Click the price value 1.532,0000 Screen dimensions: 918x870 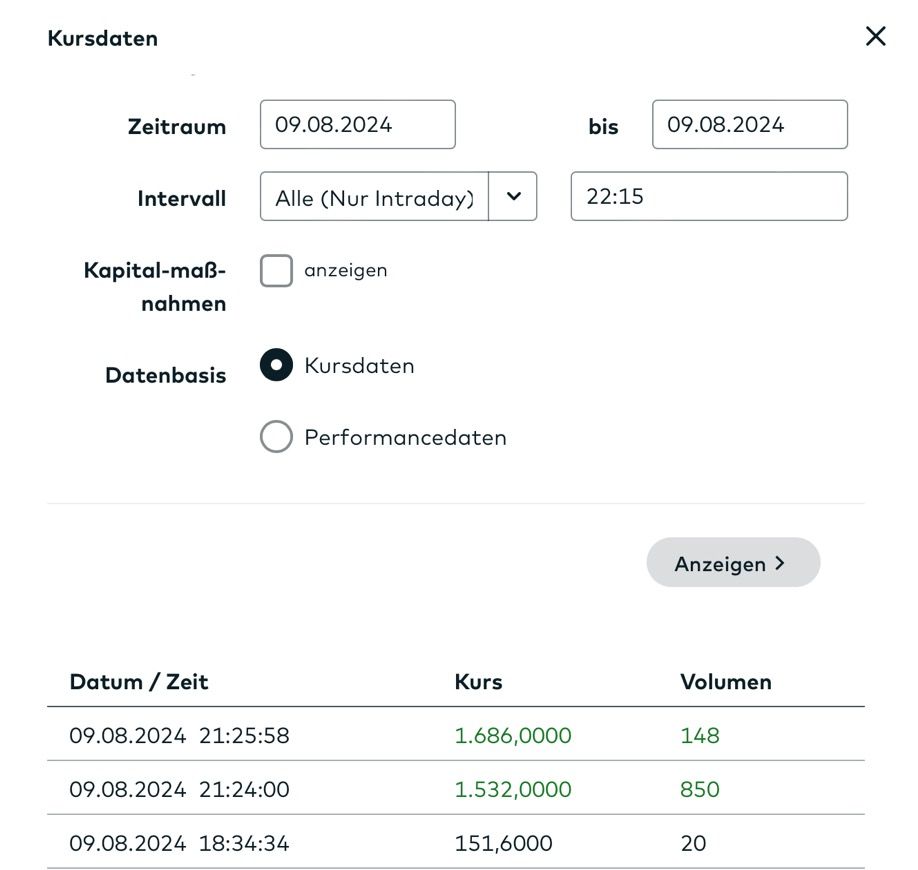pos(513,790)
